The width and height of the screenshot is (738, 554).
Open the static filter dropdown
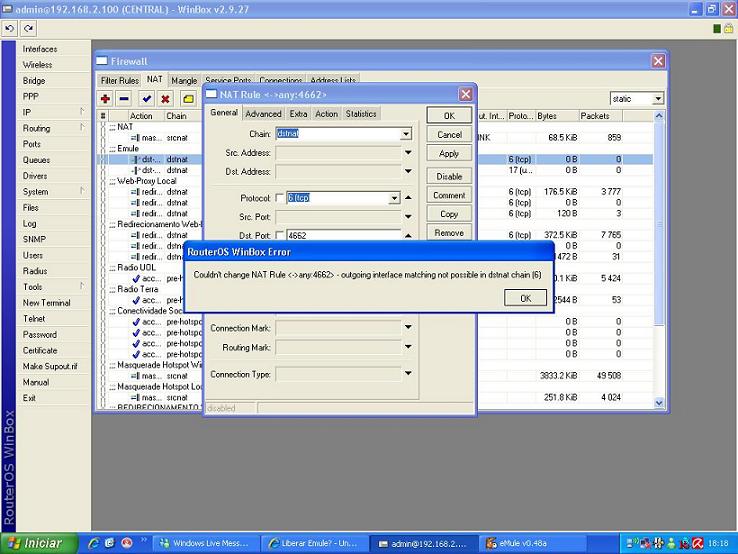point(657,99)
